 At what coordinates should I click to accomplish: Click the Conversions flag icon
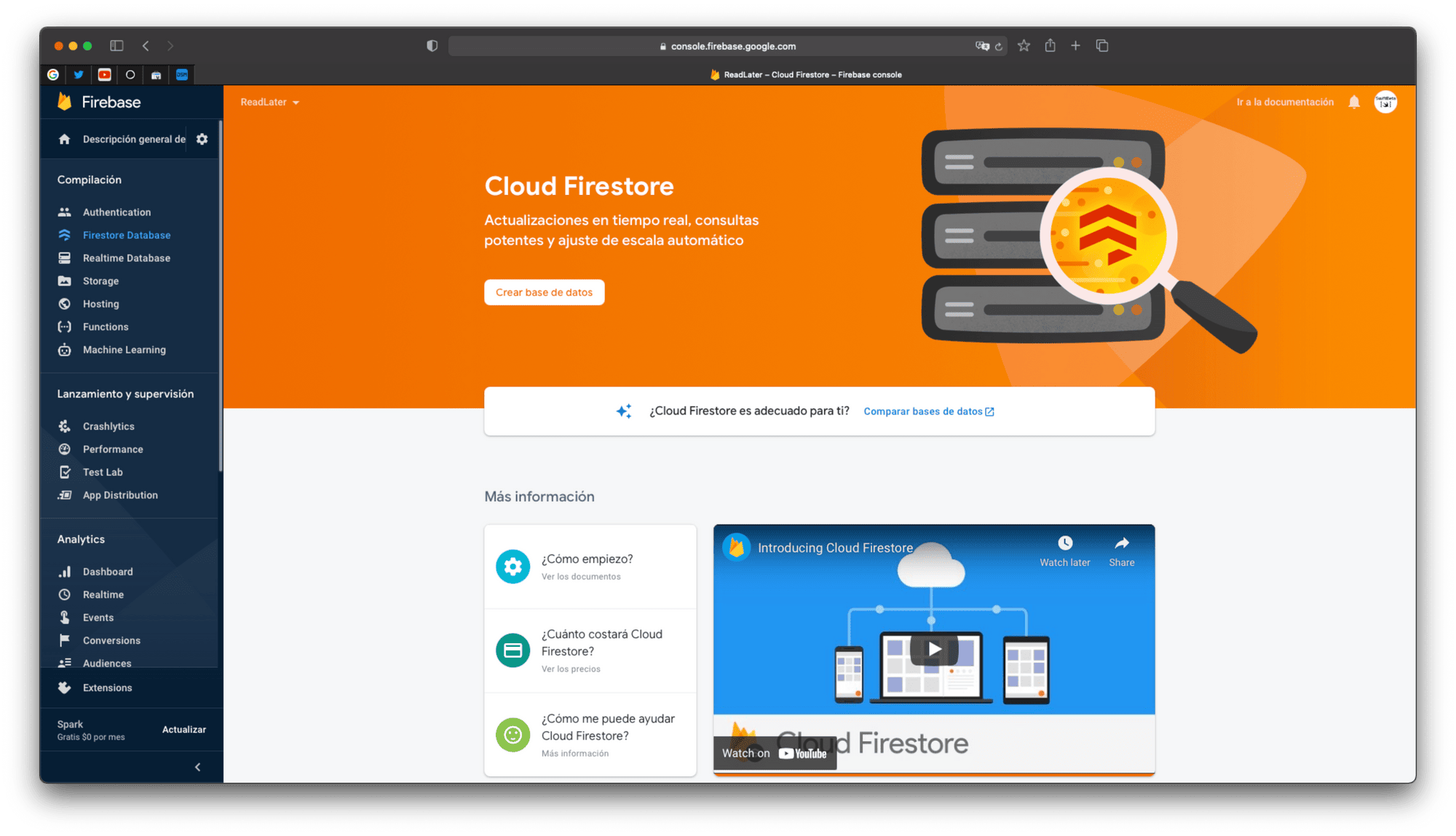(x=64, y=640)
